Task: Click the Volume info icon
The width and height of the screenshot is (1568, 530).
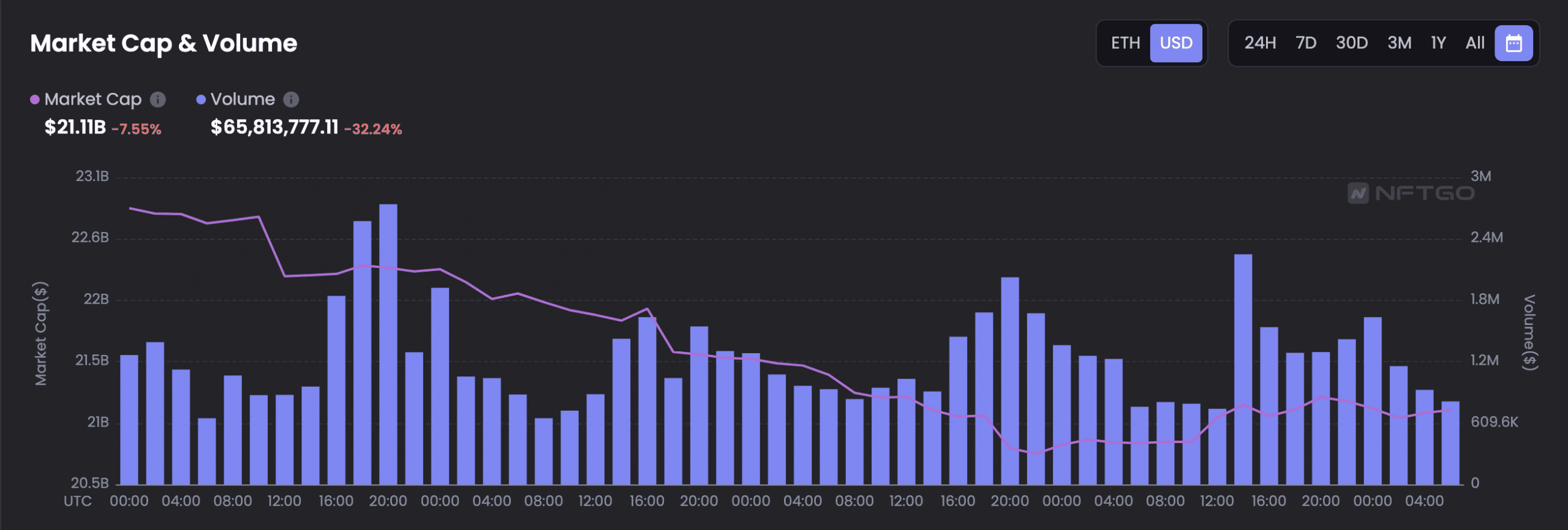Action: coord(292,99)
